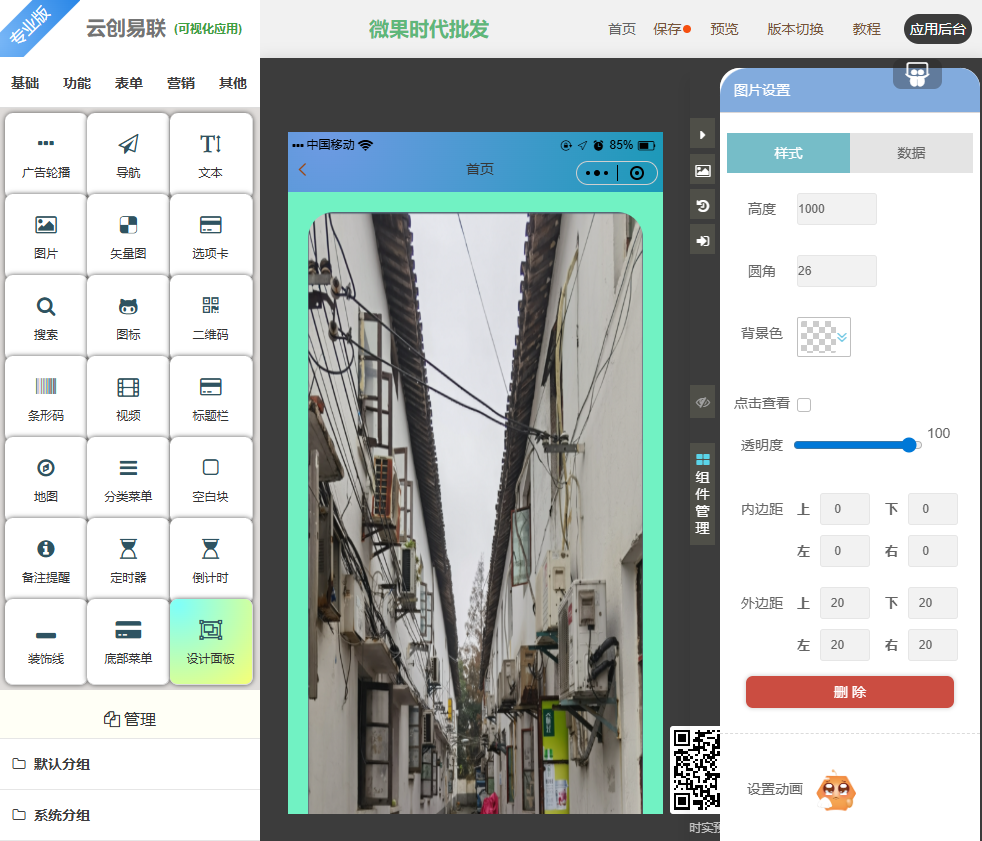Insert the 倒计时 countdown component
This screenshot has height=841, width=982.
tap(210, 559)
